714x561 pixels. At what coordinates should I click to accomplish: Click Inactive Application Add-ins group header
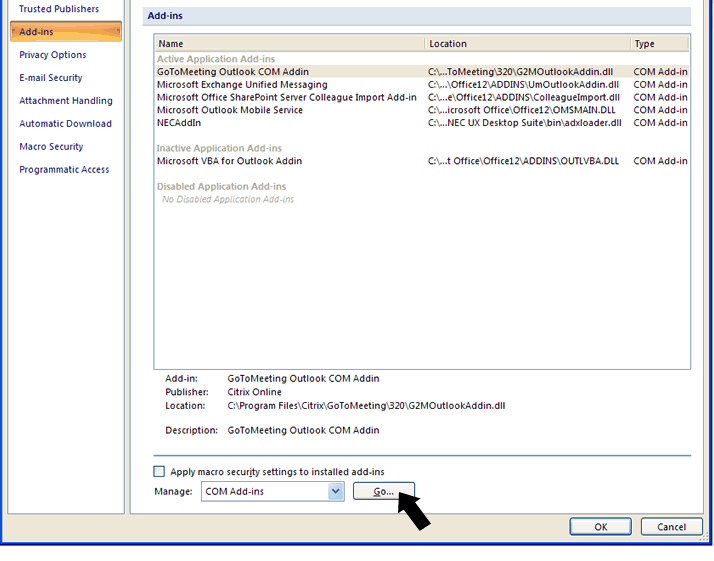219,148
